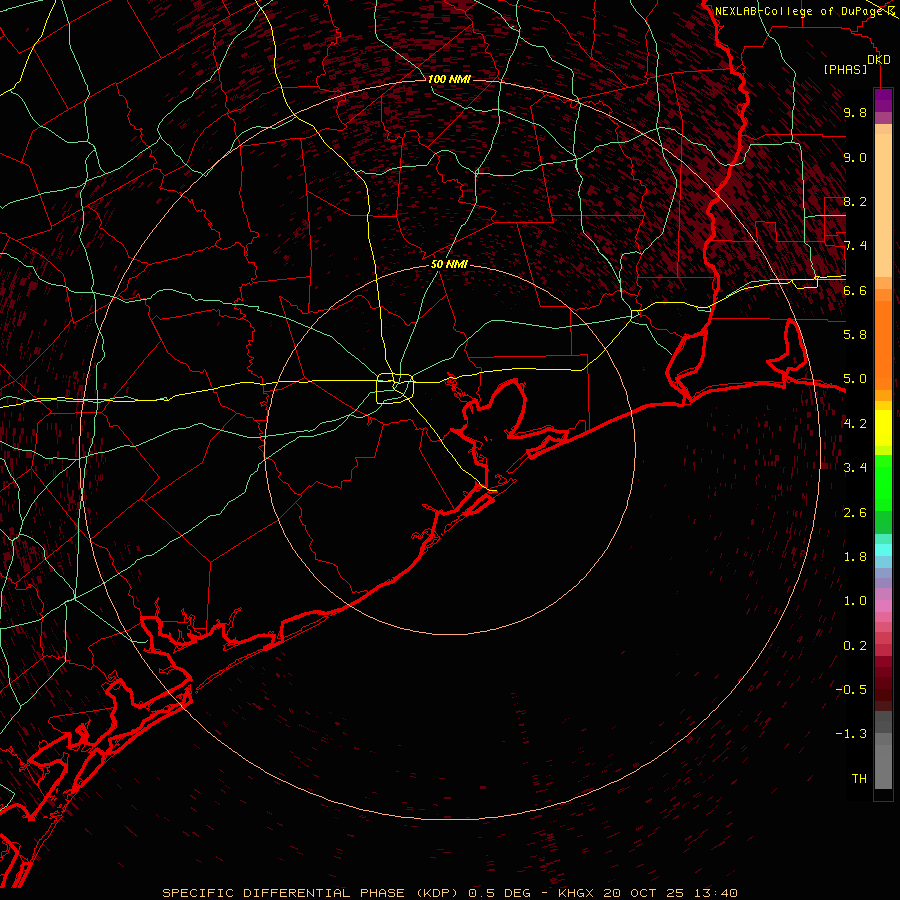Pick the bright yellow band of the color scale
Image resolution: width=900 pixels, height=900 pixels.
883,428
